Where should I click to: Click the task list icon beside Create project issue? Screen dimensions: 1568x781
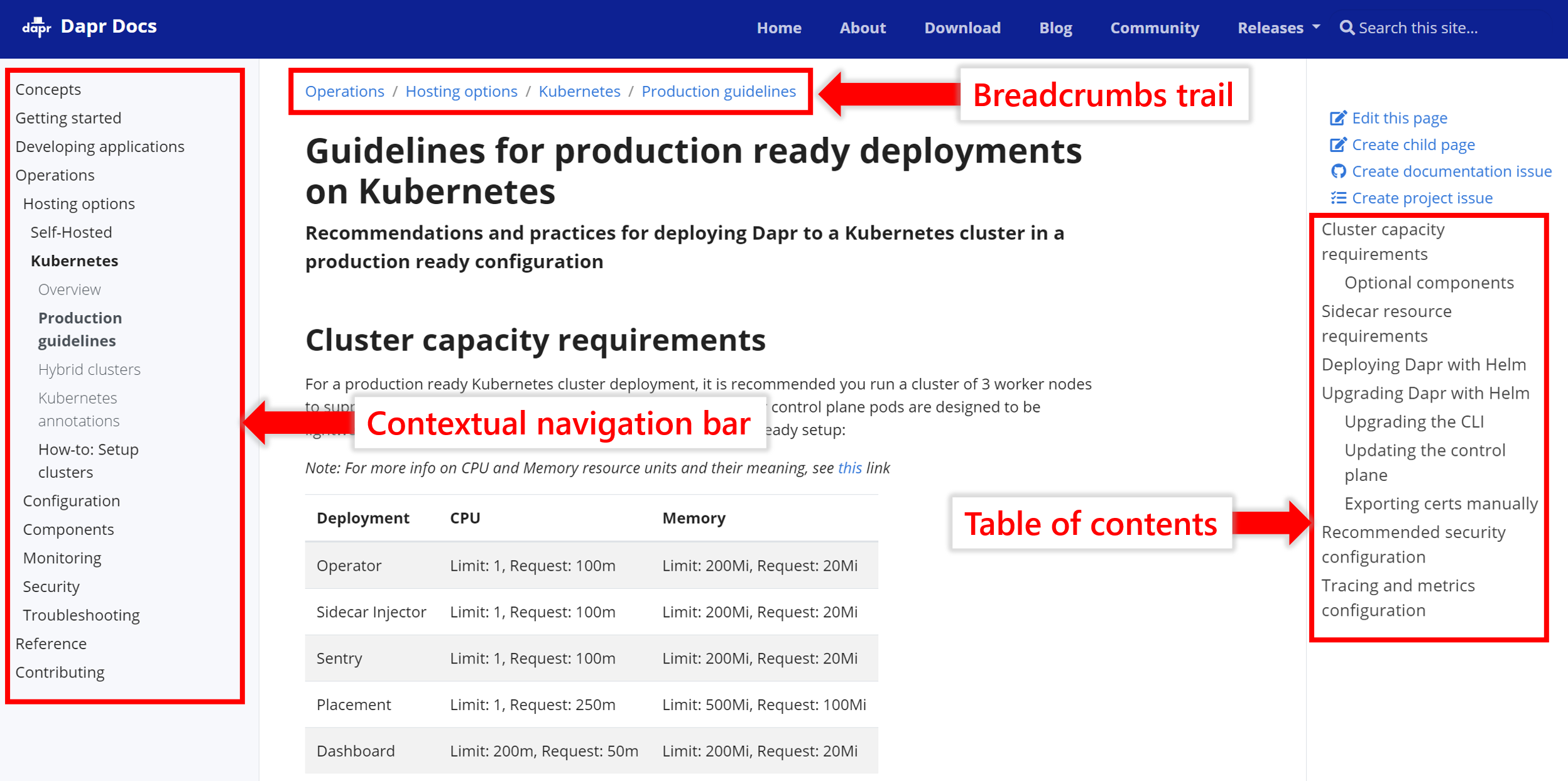[1338, 198]
